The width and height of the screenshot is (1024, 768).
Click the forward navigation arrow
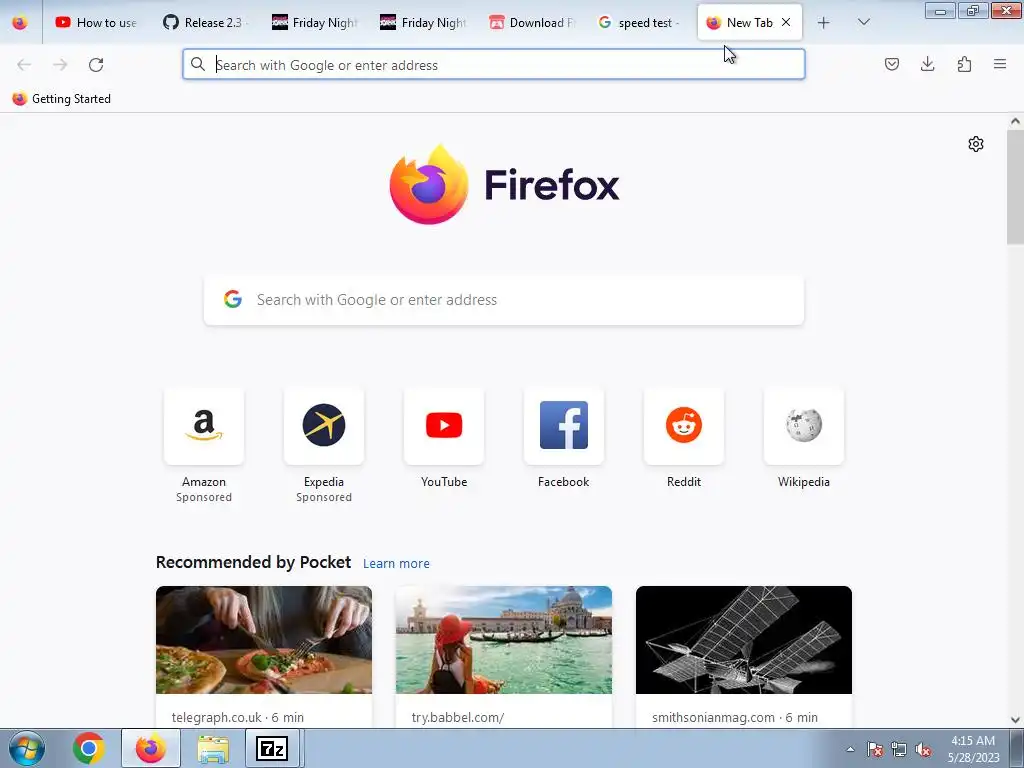pos(60,65)
